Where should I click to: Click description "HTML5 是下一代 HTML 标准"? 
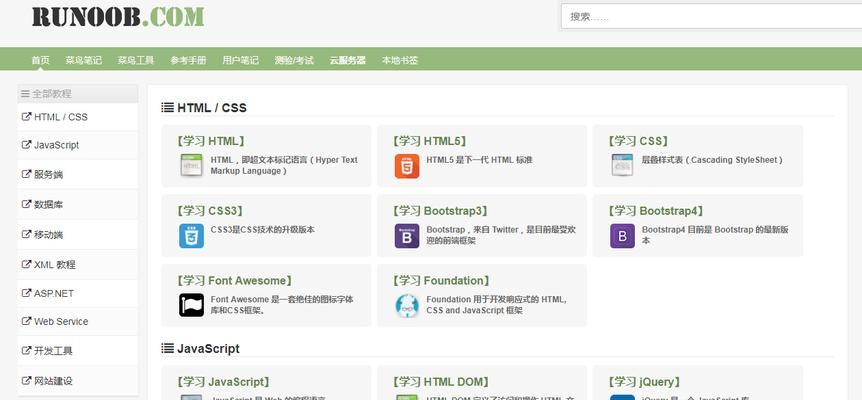click(x=479, y=160)
